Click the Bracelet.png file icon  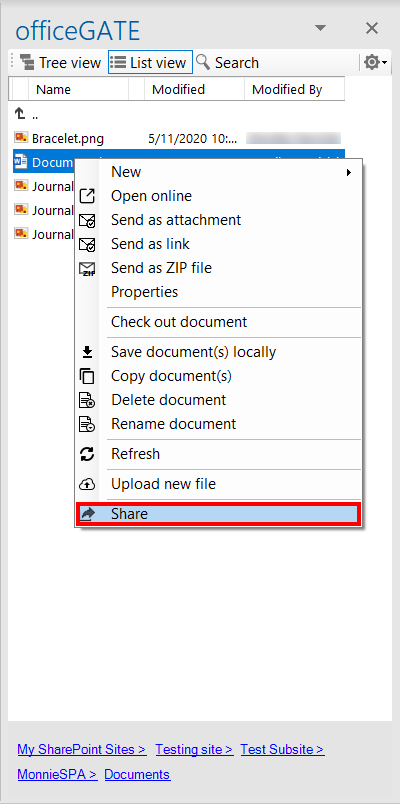pos(21,137)
